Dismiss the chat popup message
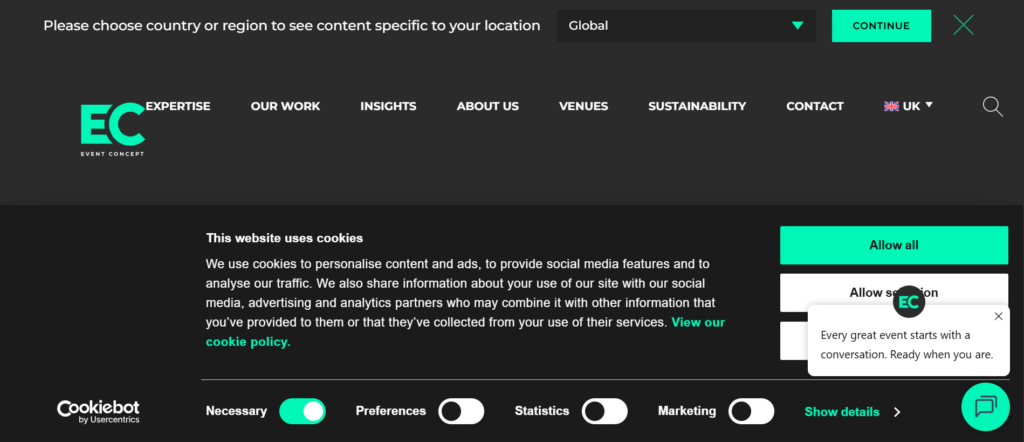This screenshot has width=1024, height=442. (998, 316)
